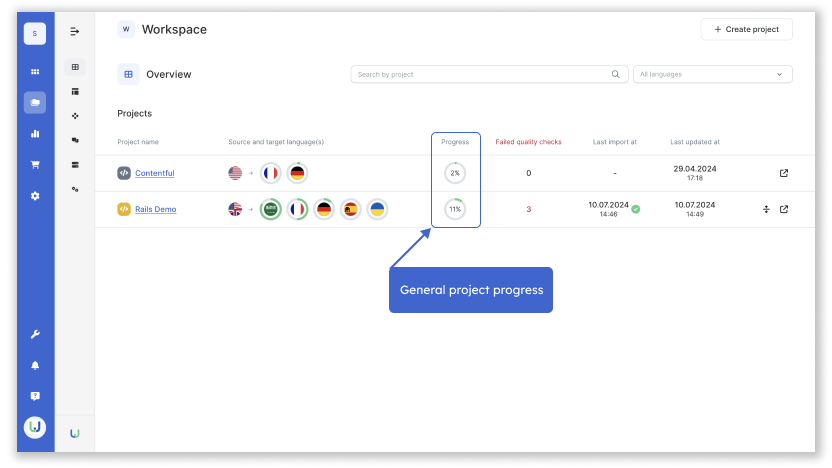
Task: Open the Contentful project link
Action: pos(154,173)
